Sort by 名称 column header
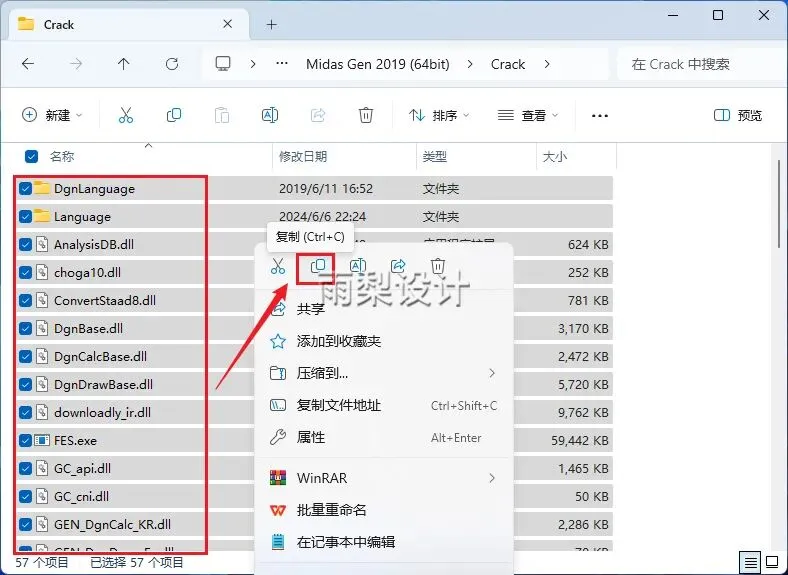Viewport: 788px width, 575px height. point(62,156)
